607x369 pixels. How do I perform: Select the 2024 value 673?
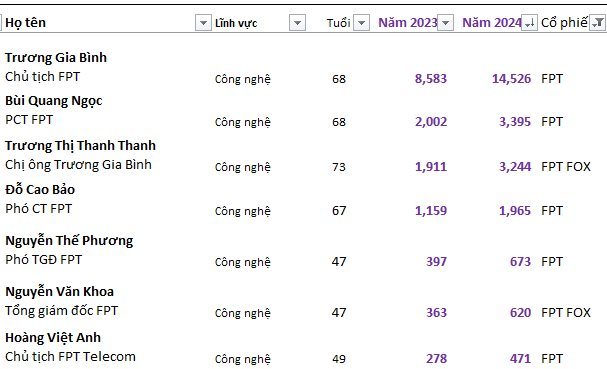click(520, 262)
